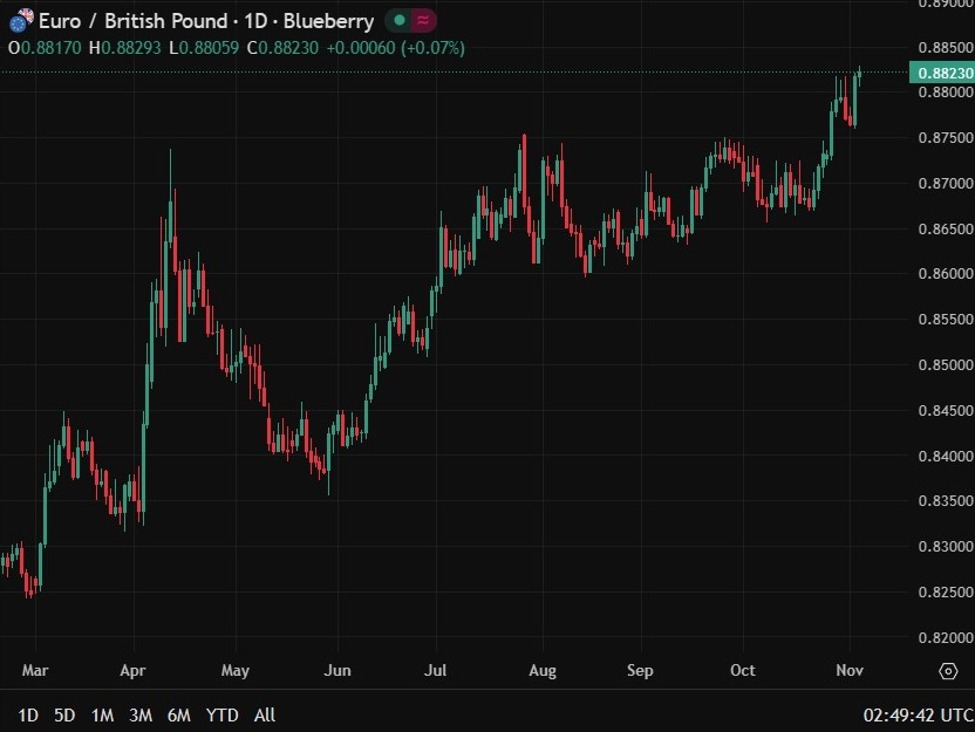Expand the All time range option

pyautogui.click(x=264, y=716)
